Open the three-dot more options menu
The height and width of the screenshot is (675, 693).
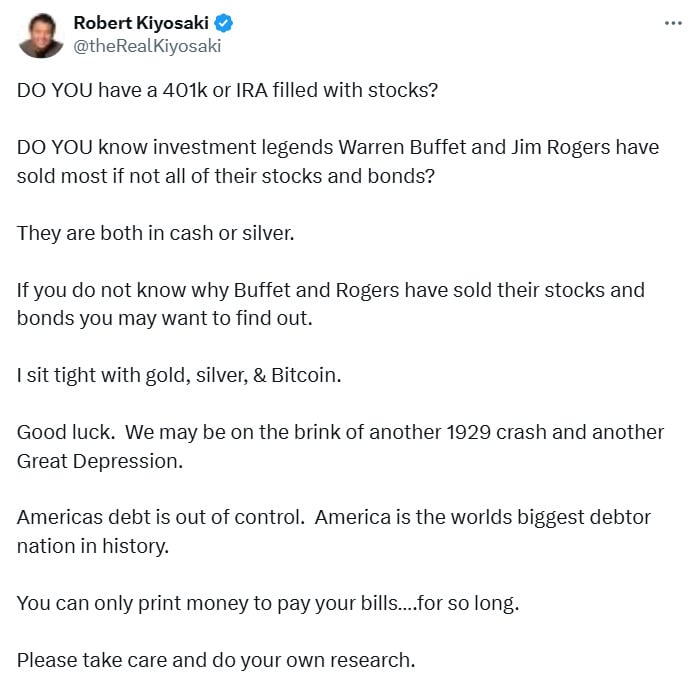(x=673, y=23)
